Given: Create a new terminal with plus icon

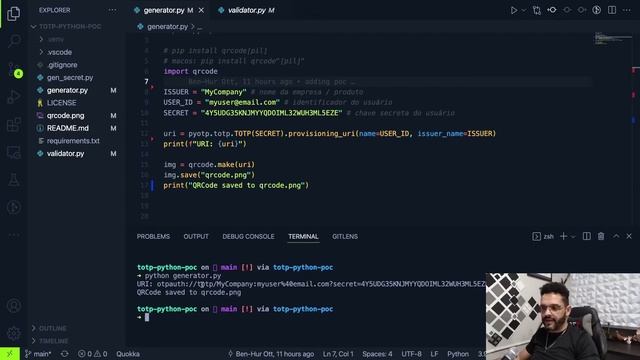Looking at the screenshot, I should click(564, 236).
